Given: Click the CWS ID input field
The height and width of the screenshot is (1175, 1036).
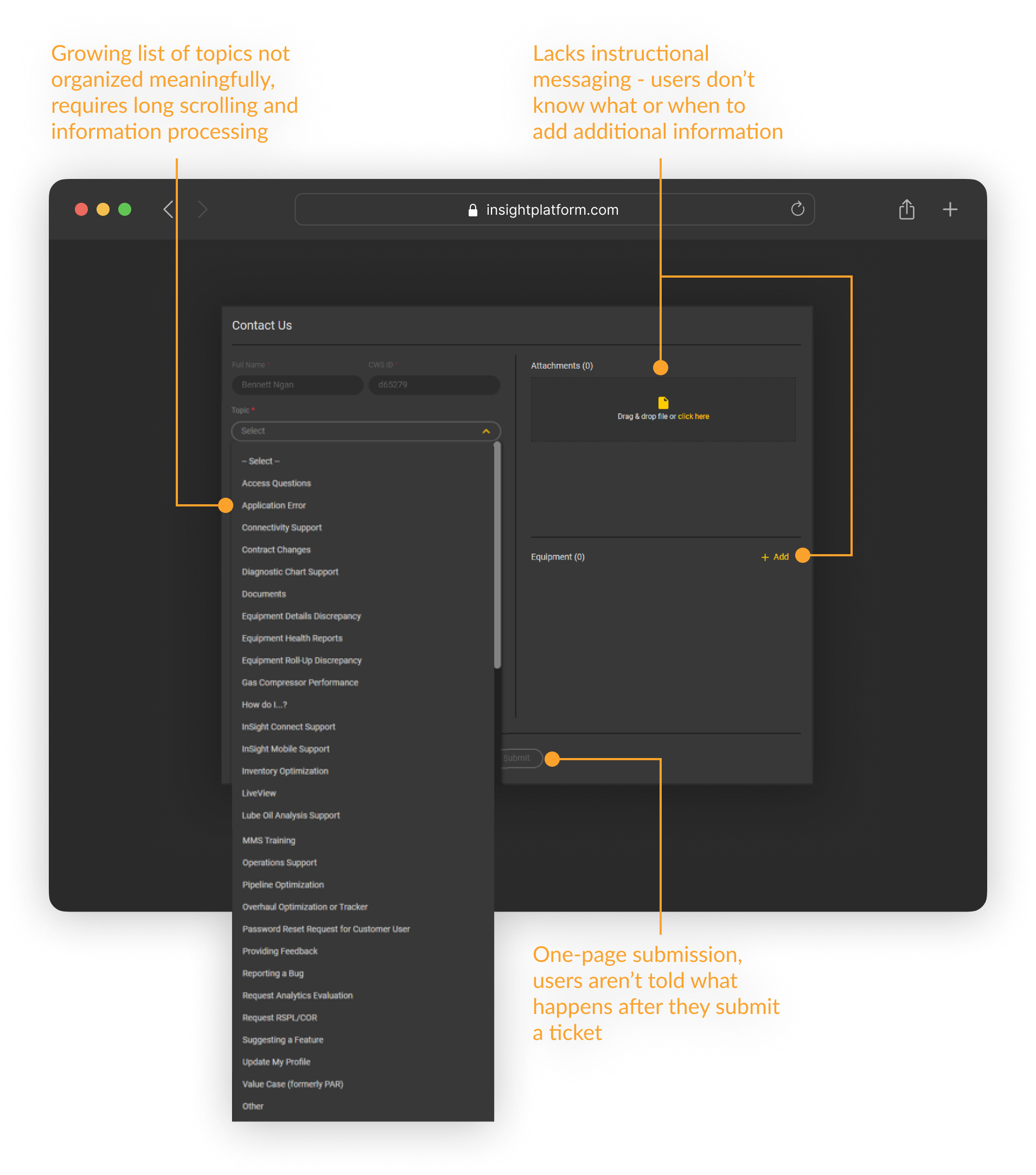Looking at the screenshot, I should click(433, 384).
